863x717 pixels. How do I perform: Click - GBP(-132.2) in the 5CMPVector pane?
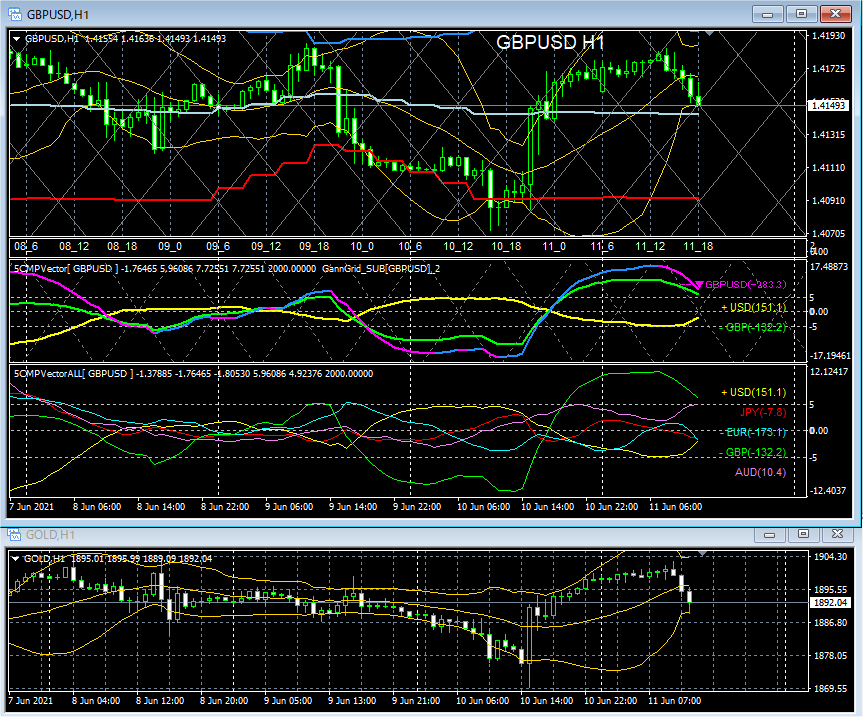click(x=753, y=327)
